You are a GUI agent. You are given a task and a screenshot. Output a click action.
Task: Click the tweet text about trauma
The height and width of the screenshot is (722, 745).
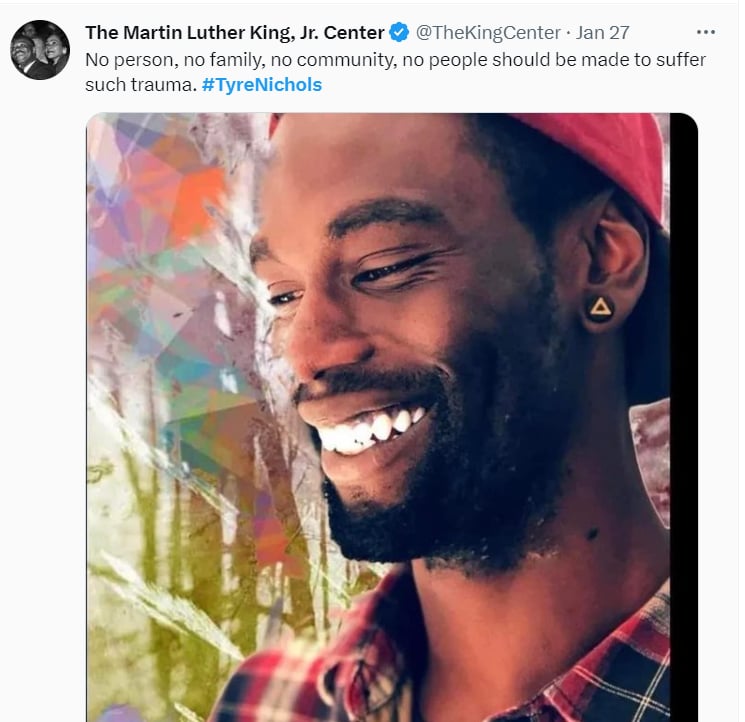(x=395, y=72)
